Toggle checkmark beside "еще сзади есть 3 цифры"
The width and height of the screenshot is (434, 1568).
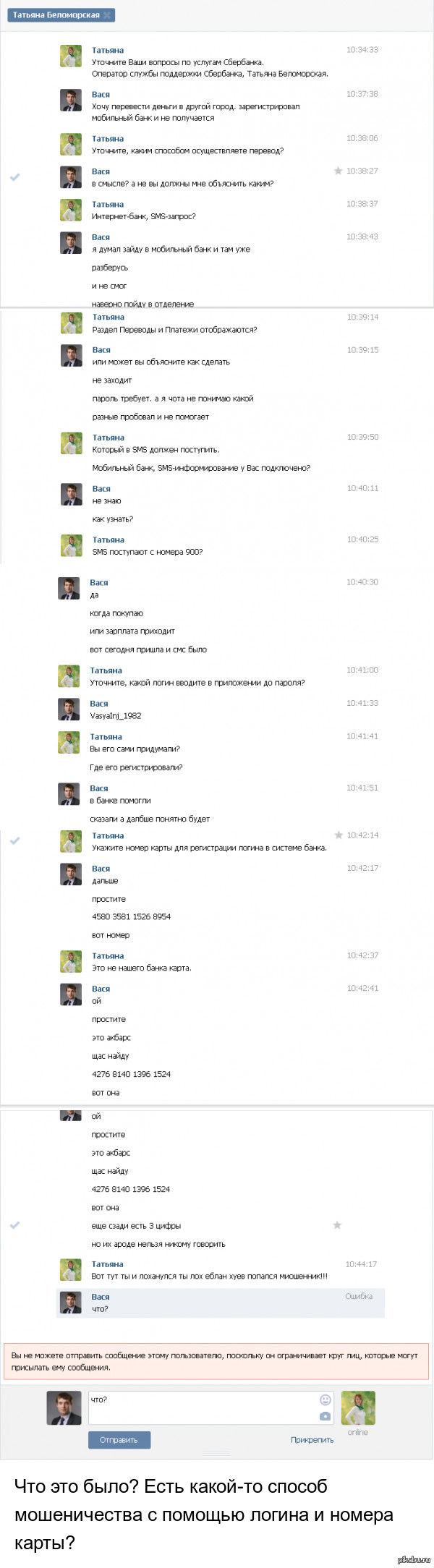14,1225
